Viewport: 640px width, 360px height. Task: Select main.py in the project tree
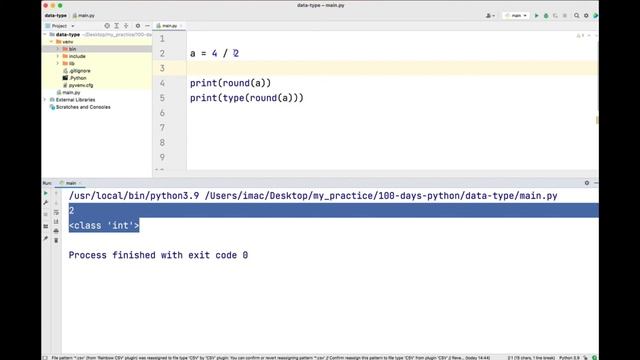(71, 93)
